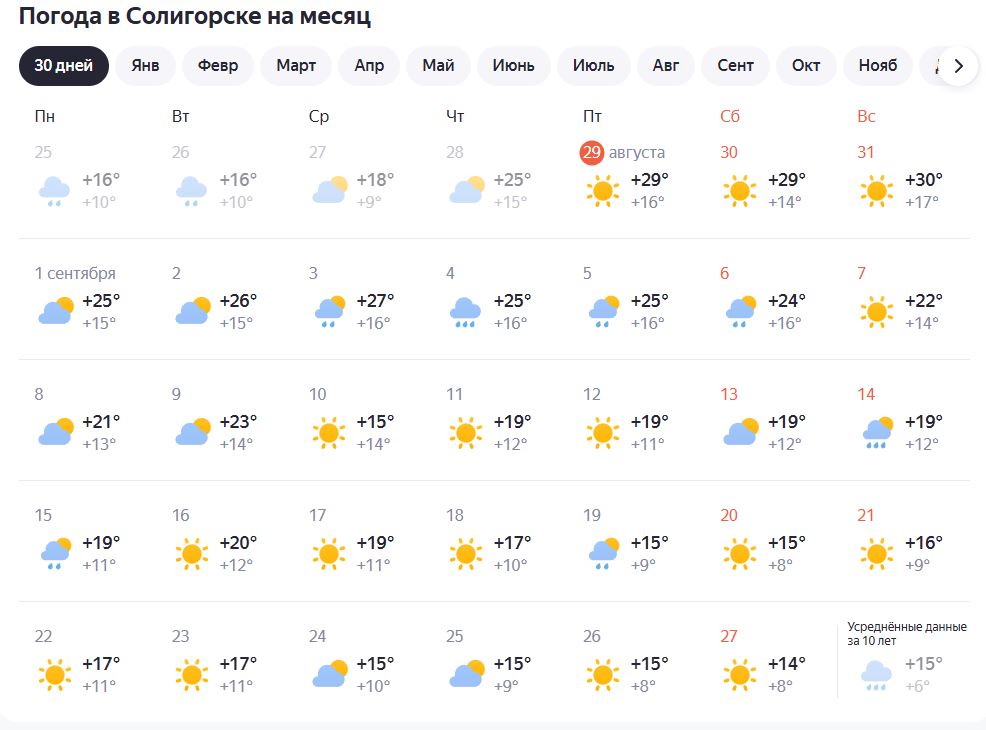This screenshot has width=986, height=730.
Task: Open the forecast for September 19
Action: click(x=626, y=543)
